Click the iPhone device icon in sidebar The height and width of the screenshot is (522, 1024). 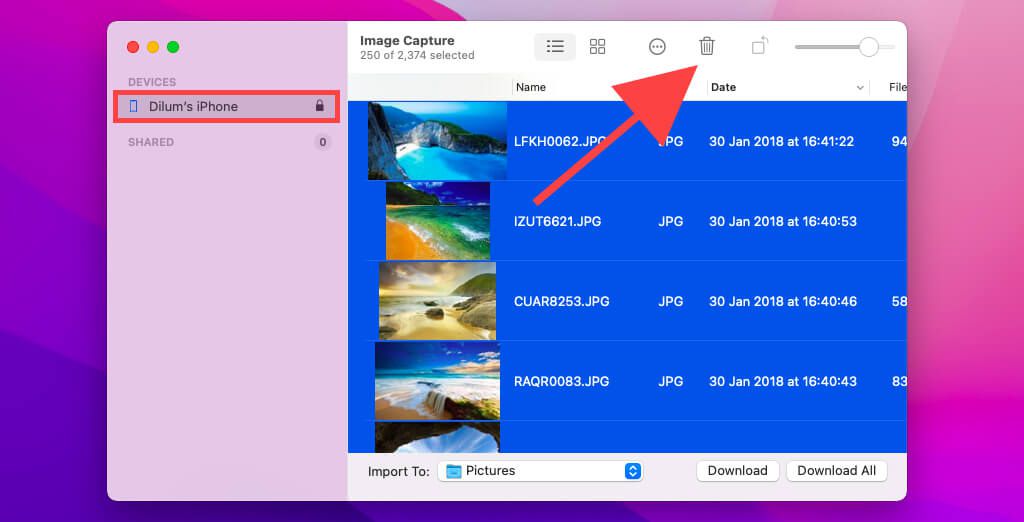tap(134, 106)
